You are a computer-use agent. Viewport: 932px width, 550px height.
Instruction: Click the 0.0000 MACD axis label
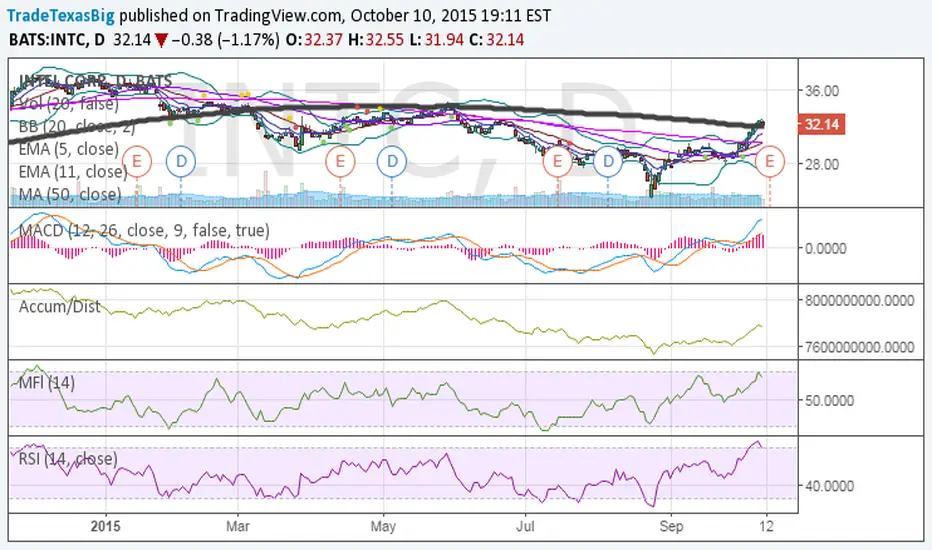tap(826, 249)
